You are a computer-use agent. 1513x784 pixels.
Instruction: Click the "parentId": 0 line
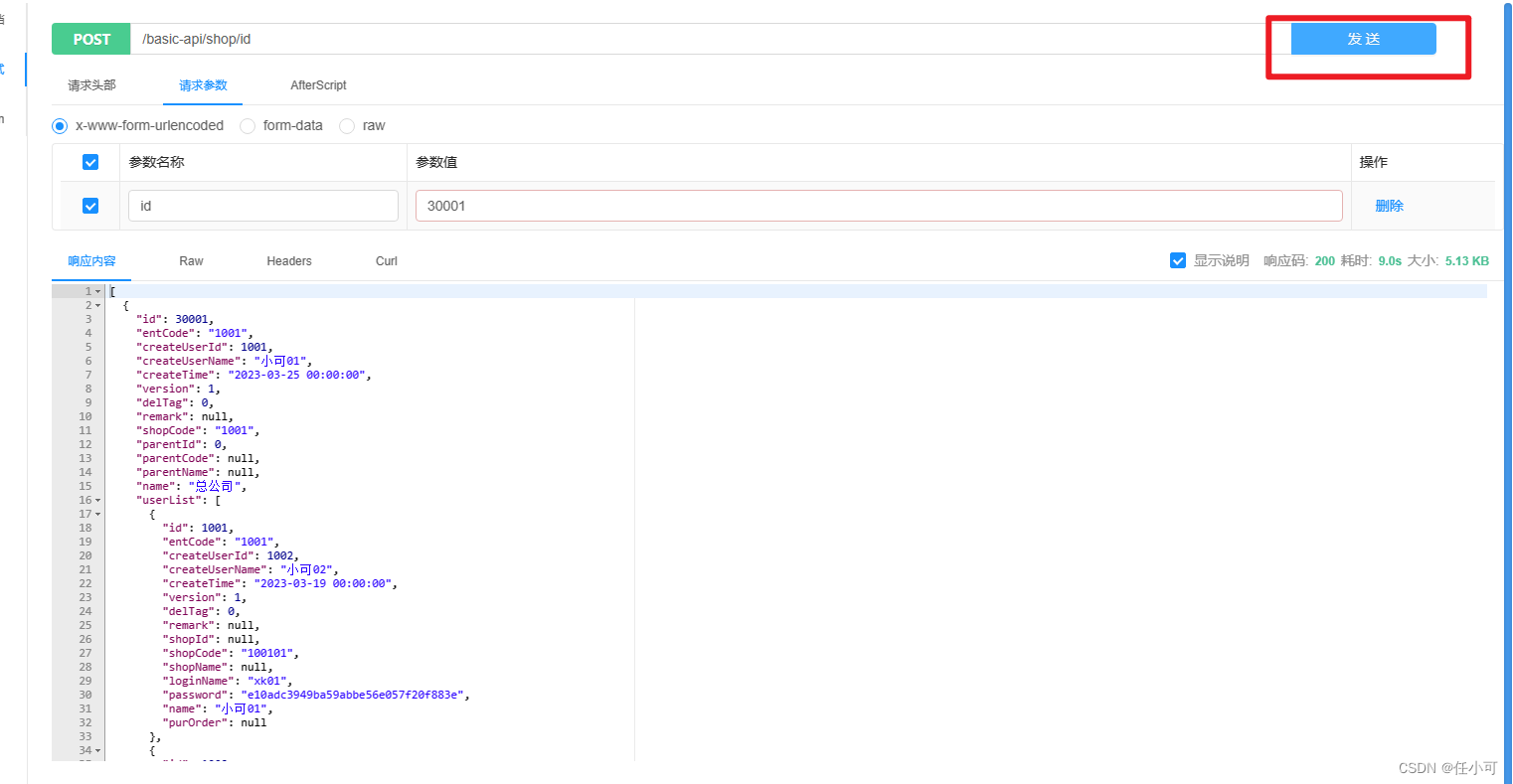pyautogui.click(x=181, y=445)
